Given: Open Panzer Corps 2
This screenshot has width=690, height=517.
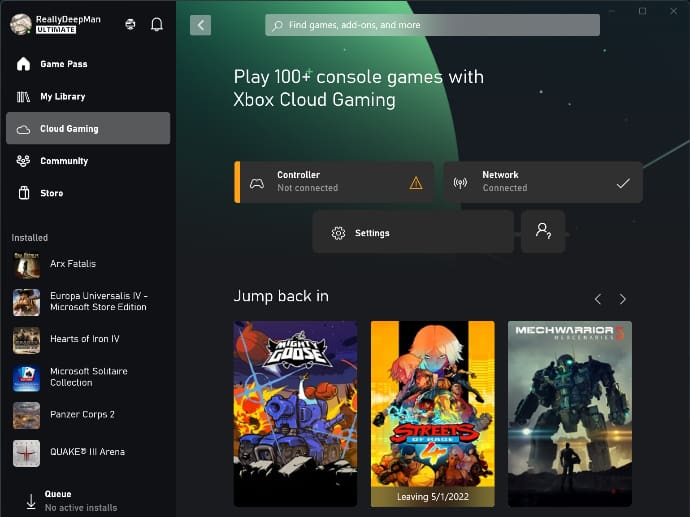Looking at the screenshot, I should 88,415.
